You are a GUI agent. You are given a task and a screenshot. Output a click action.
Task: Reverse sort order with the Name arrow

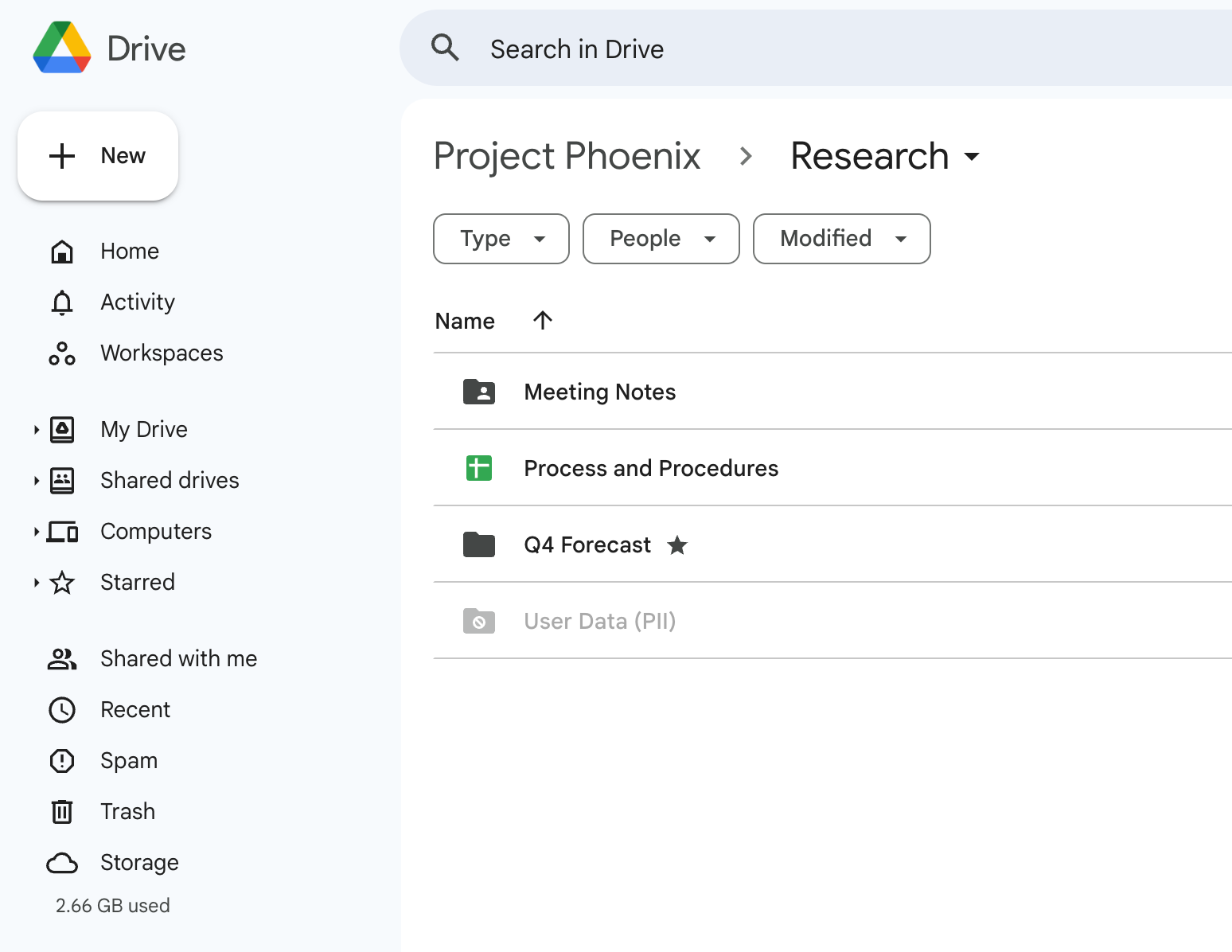(x=543, y=321)
